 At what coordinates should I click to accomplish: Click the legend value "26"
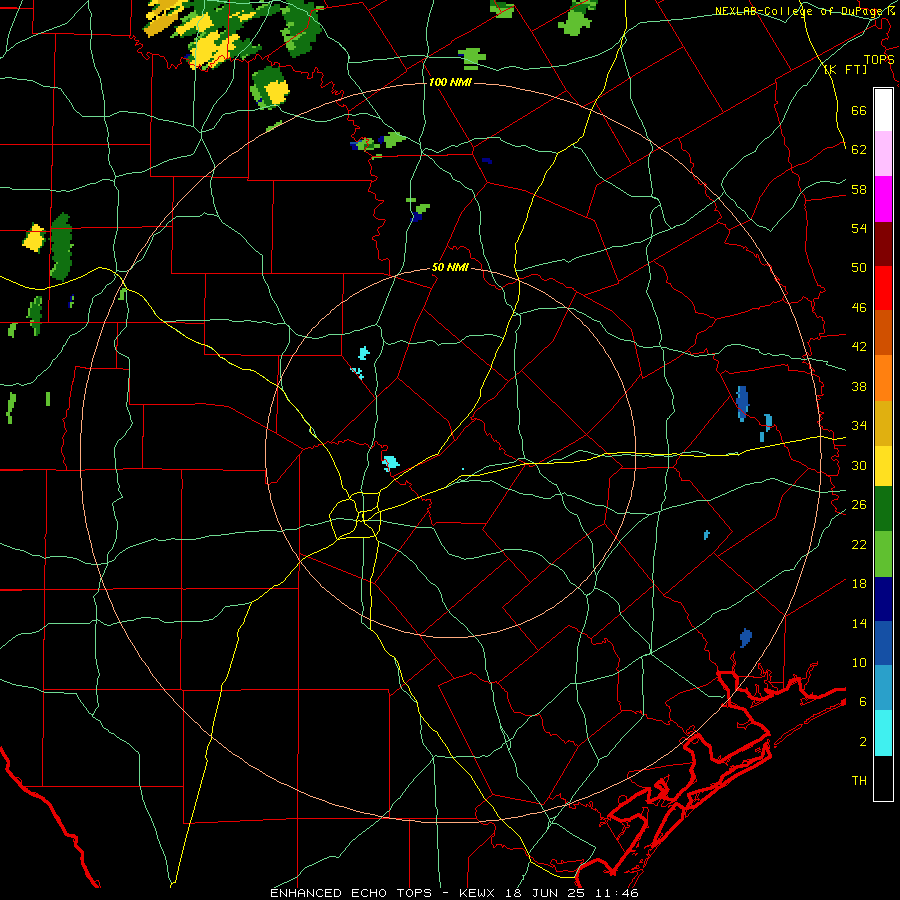click(859, 505)
